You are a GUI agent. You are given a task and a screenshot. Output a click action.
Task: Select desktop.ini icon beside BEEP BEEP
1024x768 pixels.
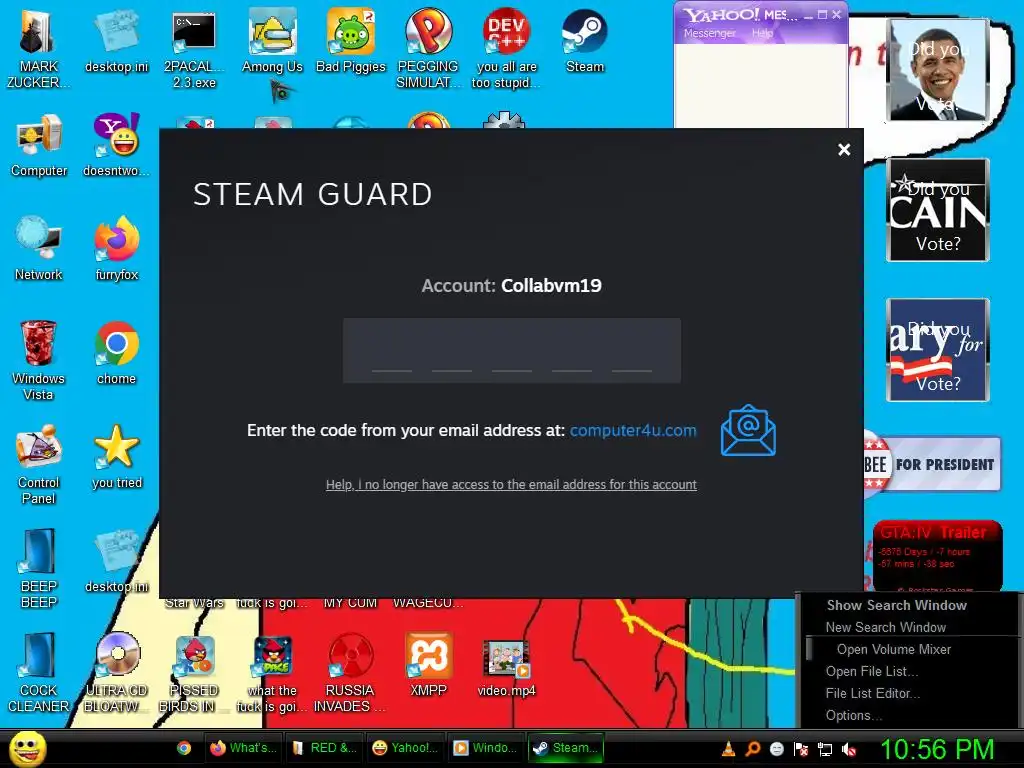pos(116,562)
